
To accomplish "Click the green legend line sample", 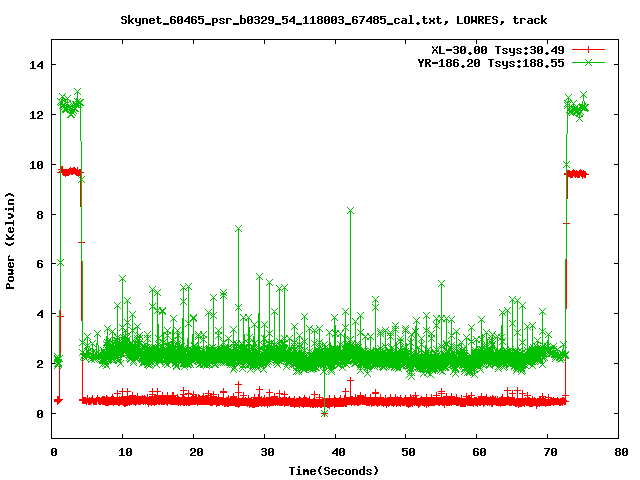I will click(588, 62).
